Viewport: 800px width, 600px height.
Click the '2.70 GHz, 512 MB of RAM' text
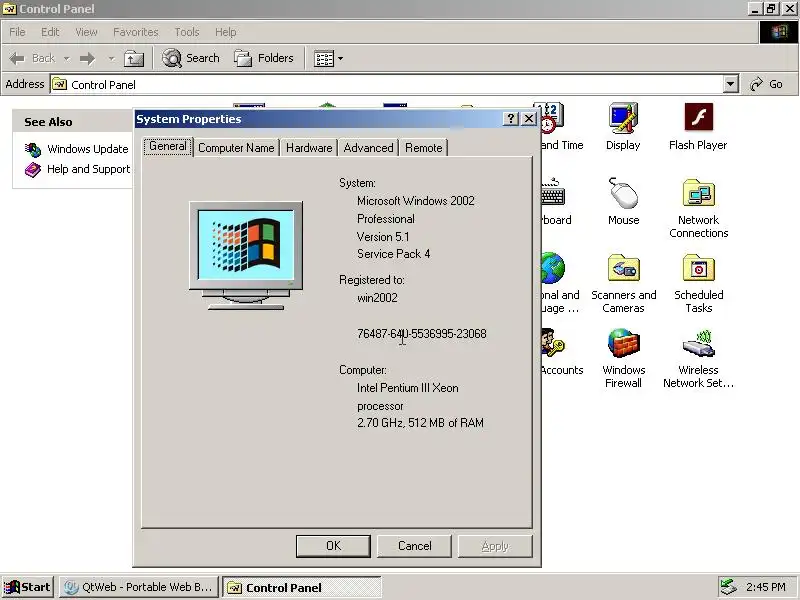pos(420,423)
